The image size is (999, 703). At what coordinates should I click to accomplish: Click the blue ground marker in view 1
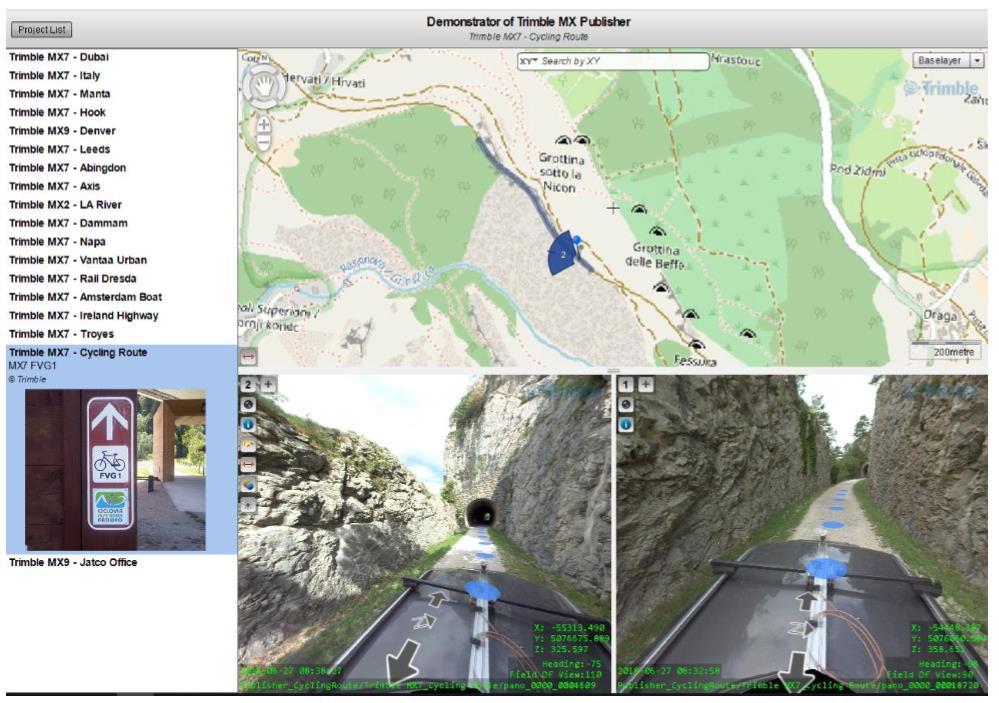coord(826,567)
